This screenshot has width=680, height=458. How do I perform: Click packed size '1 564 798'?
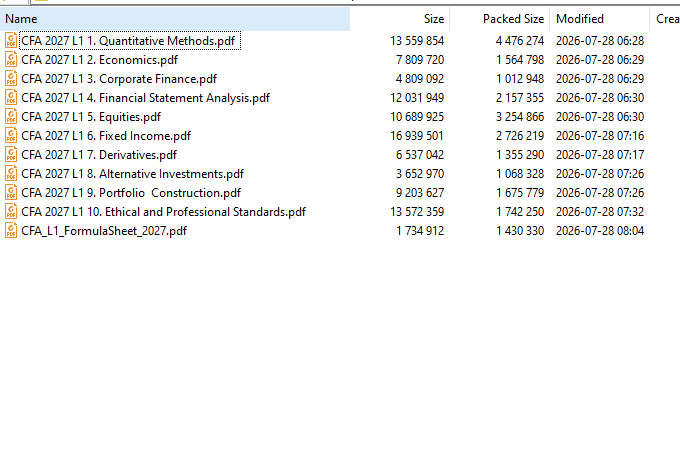click(520, 60)
